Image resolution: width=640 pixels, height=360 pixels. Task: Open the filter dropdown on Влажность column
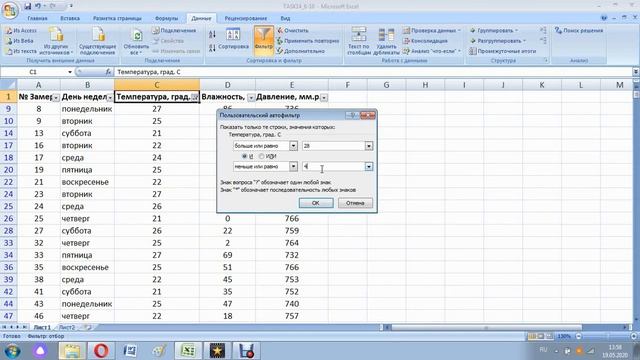251,98
